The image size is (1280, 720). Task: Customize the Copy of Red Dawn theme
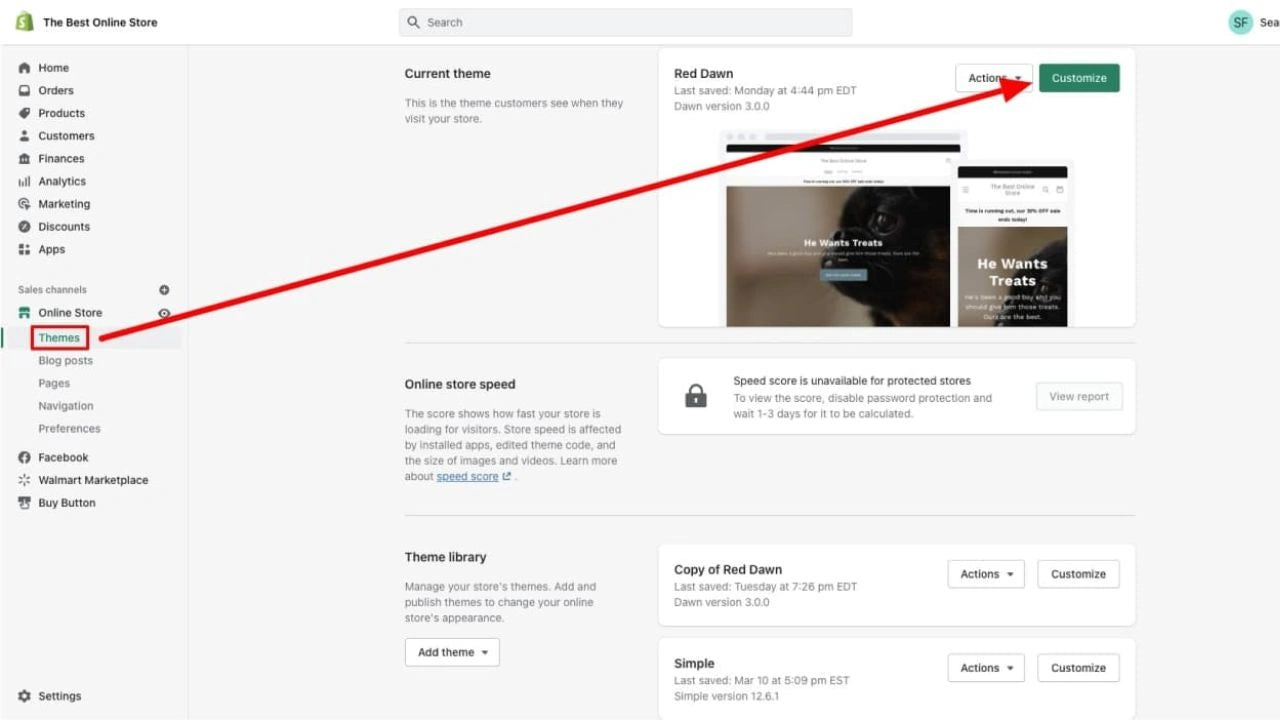(1078, 574)
